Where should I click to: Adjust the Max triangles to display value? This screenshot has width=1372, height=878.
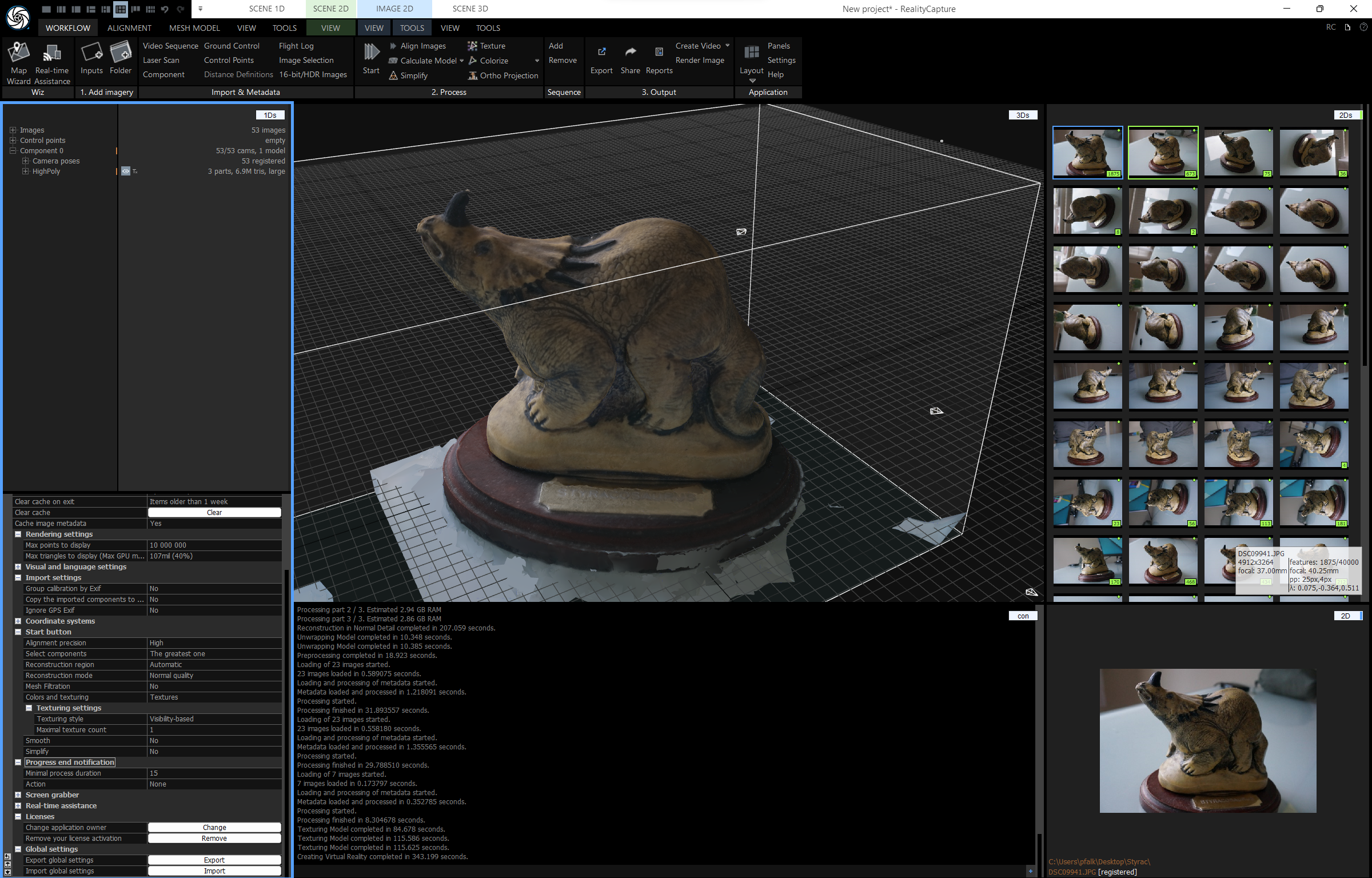click(x=214, y=556)
